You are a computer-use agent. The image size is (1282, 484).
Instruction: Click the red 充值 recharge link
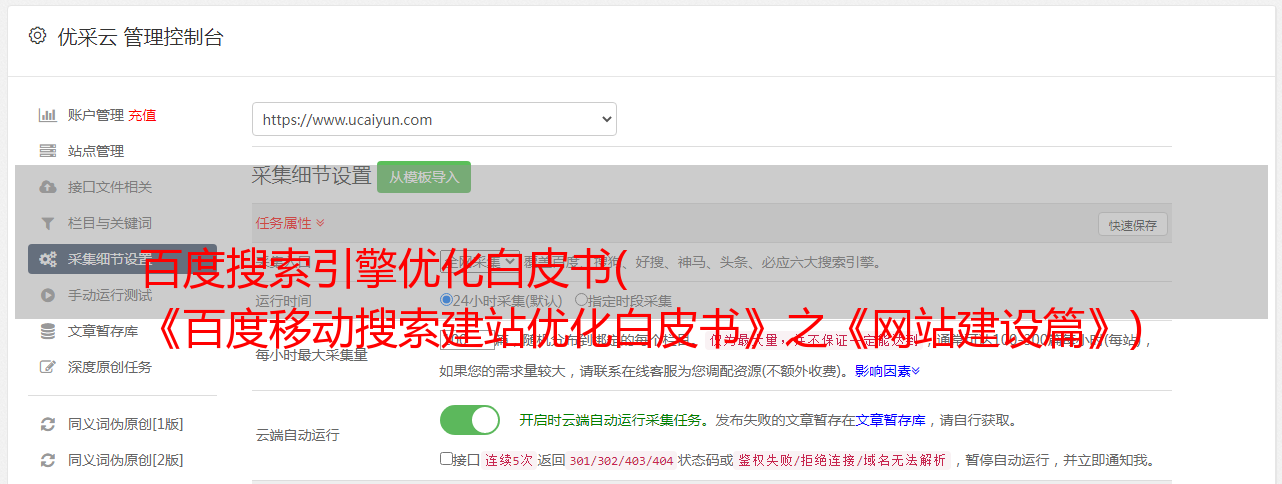(x=142, y=115)
